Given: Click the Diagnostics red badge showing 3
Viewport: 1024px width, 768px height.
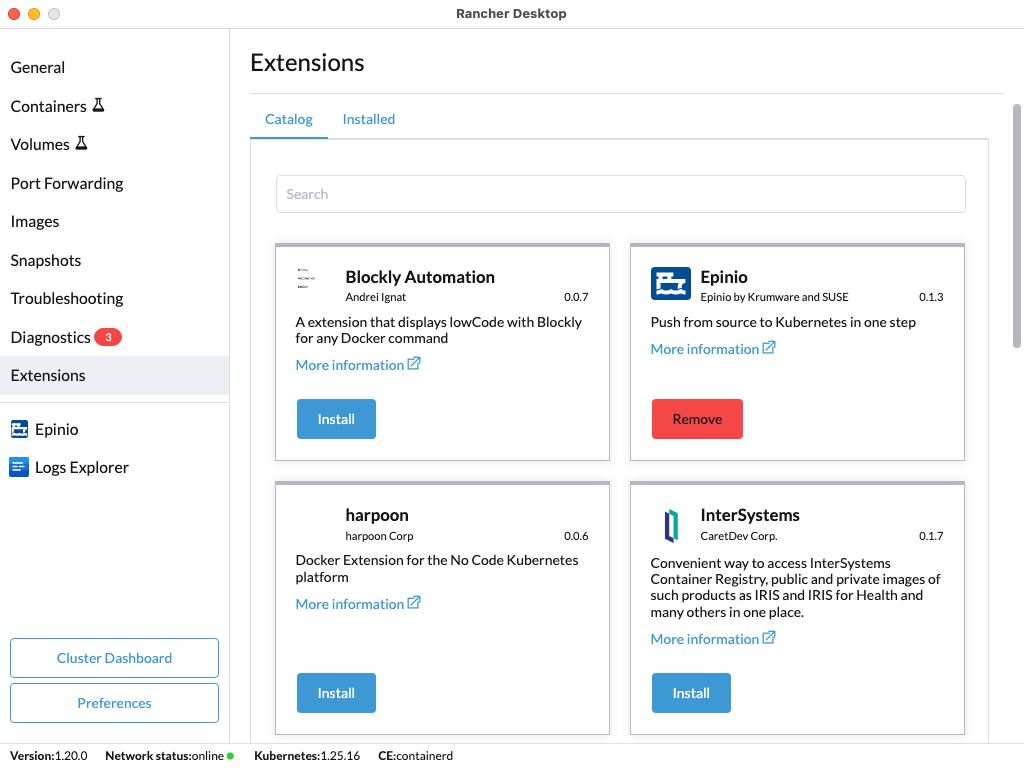Looking at the screenshot, I should (108, 337).
